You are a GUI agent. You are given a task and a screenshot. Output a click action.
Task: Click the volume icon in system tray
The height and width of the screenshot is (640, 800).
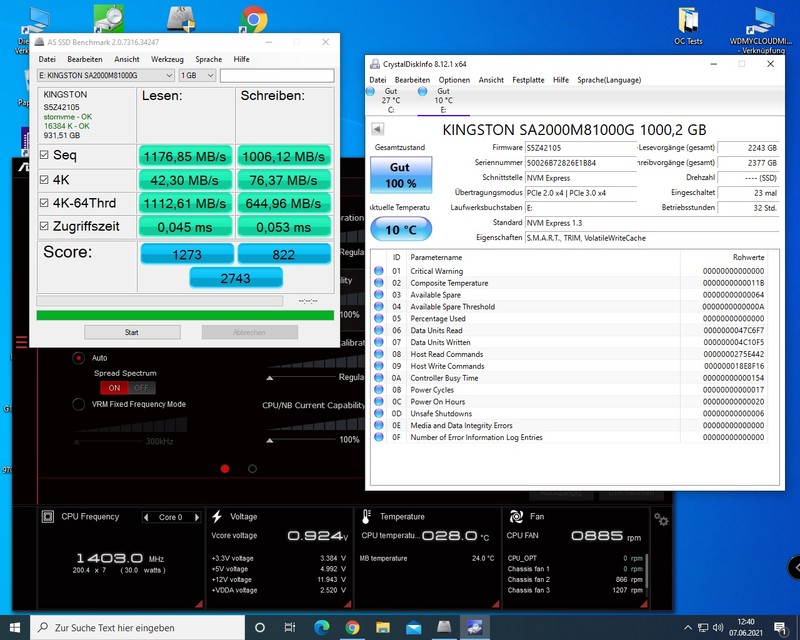click(x=718, y=627)
